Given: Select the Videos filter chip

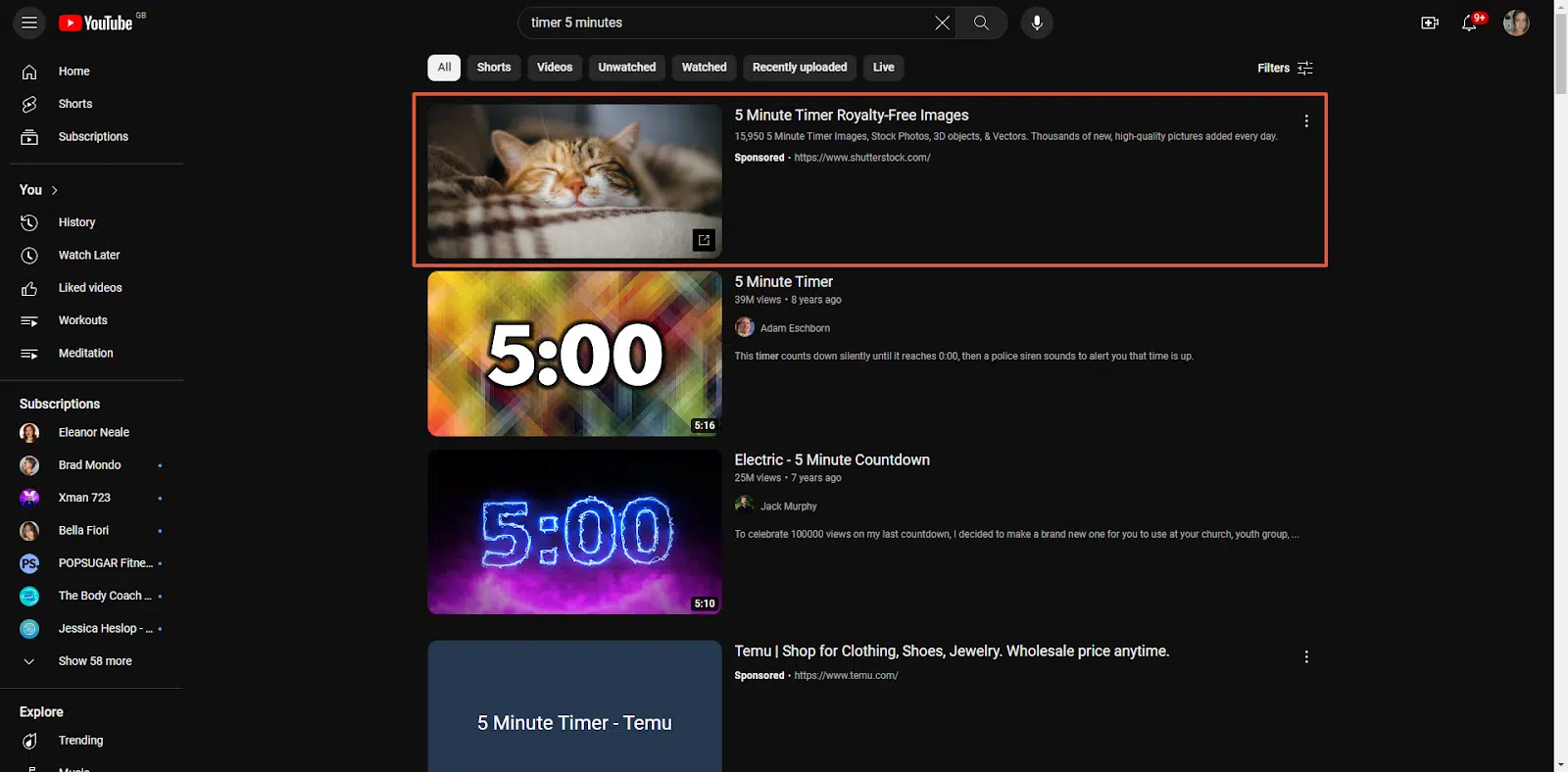Looking at the screenshot, I should (x=555, y=68).
